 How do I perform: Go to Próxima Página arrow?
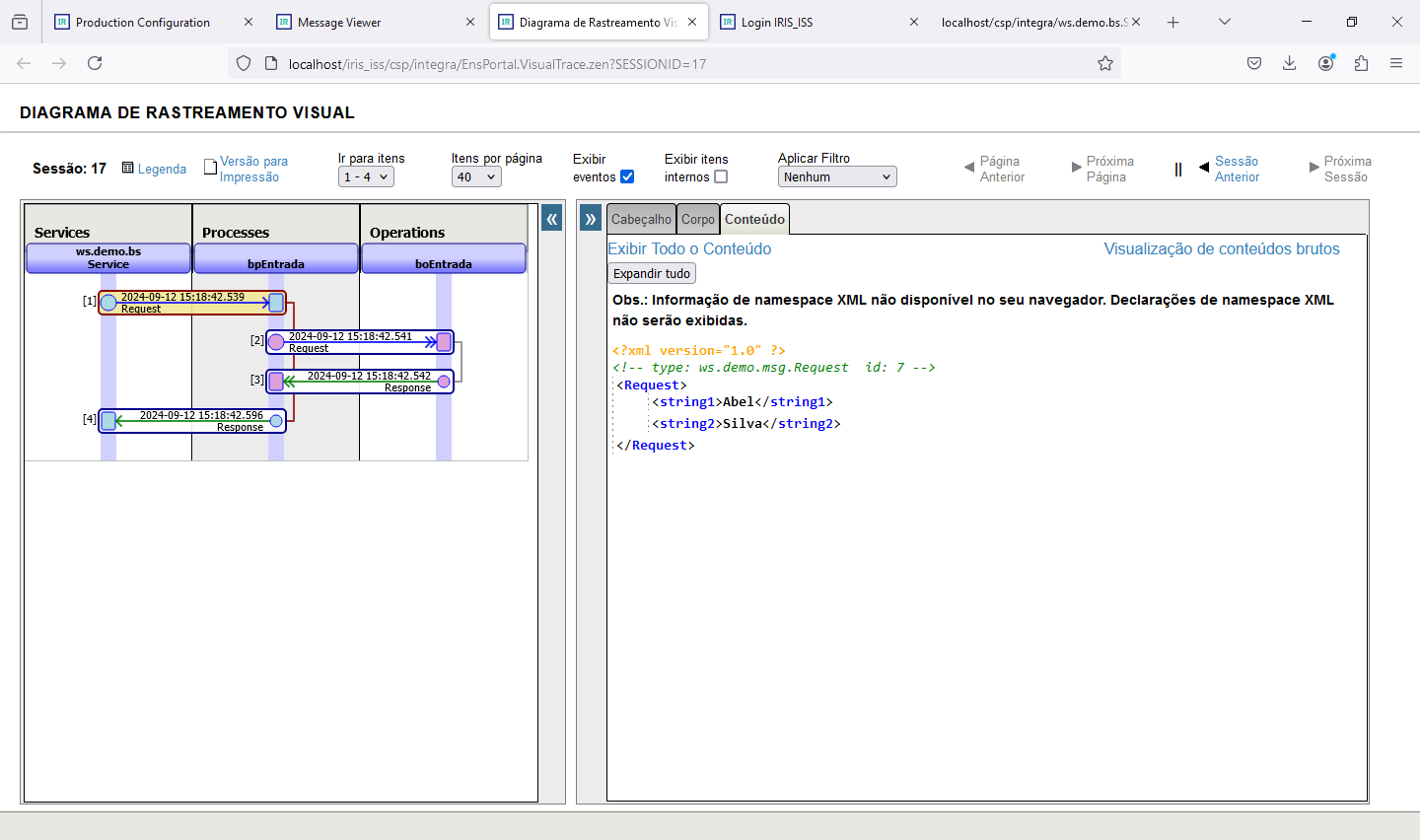[1076, 168]
